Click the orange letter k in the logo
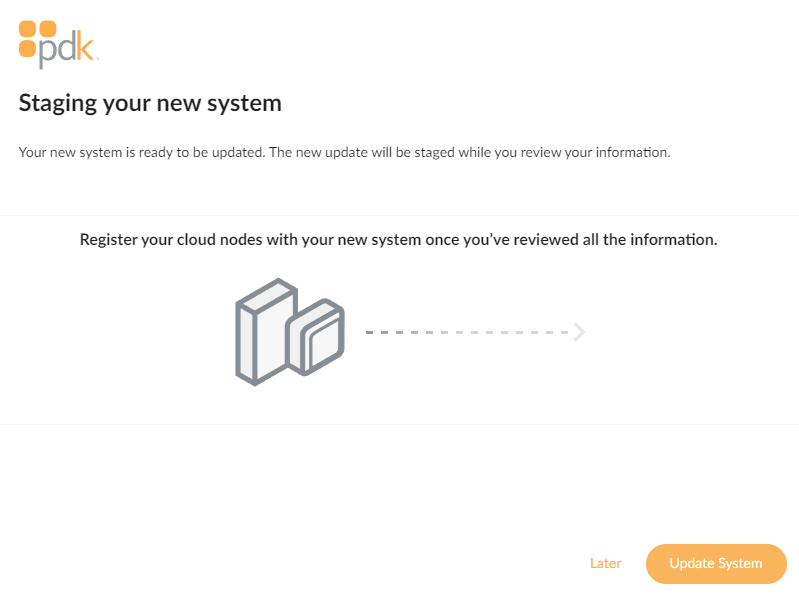This screenshot has width=799, height=600. tap(86, 47)
